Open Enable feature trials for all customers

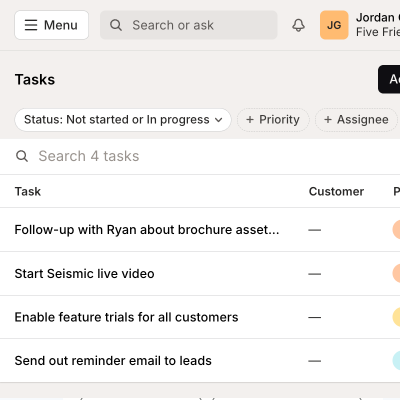126,317
